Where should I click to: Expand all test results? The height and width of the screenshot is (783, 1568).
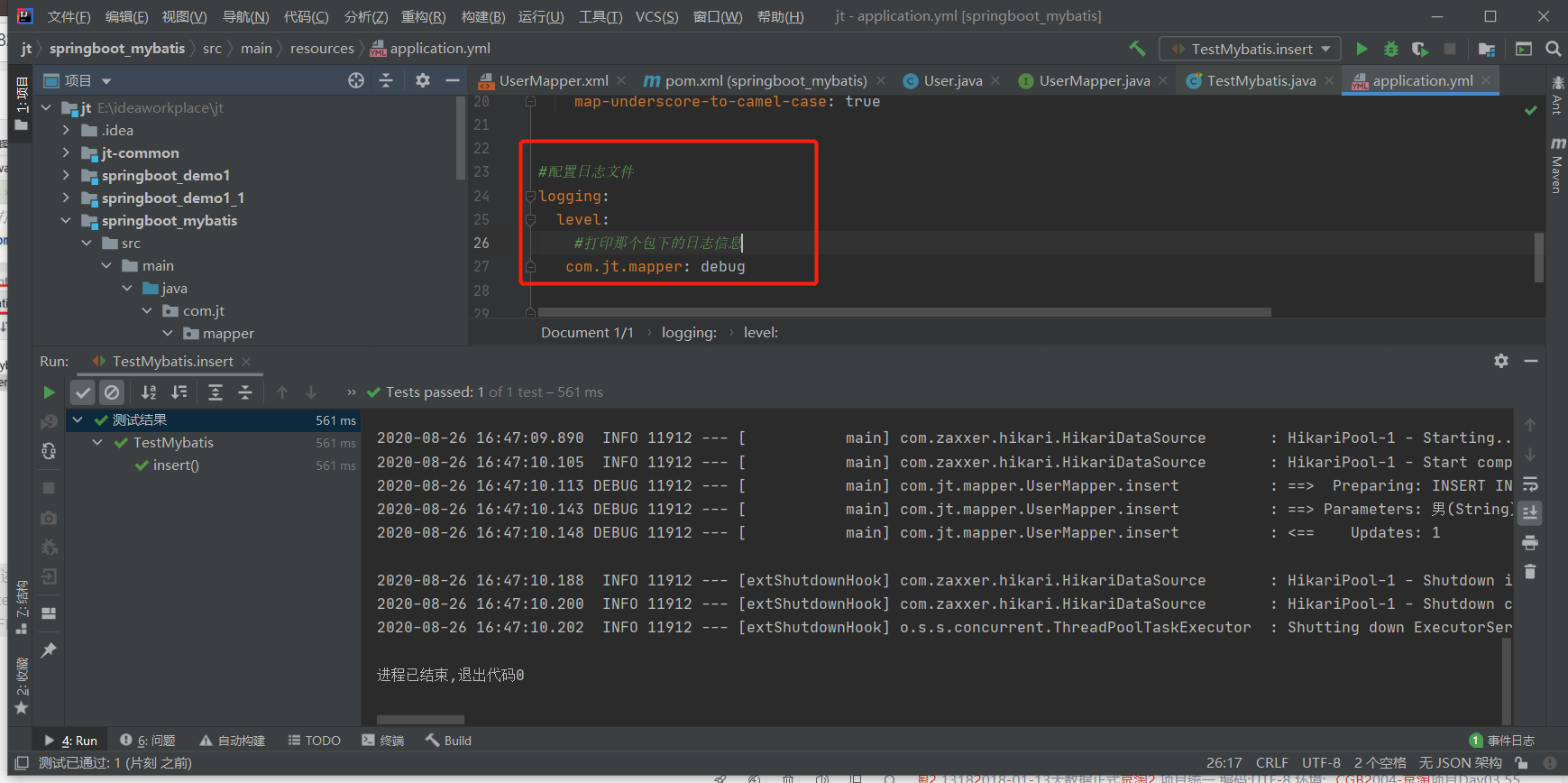pyautogui.click(x=215, y=392)
